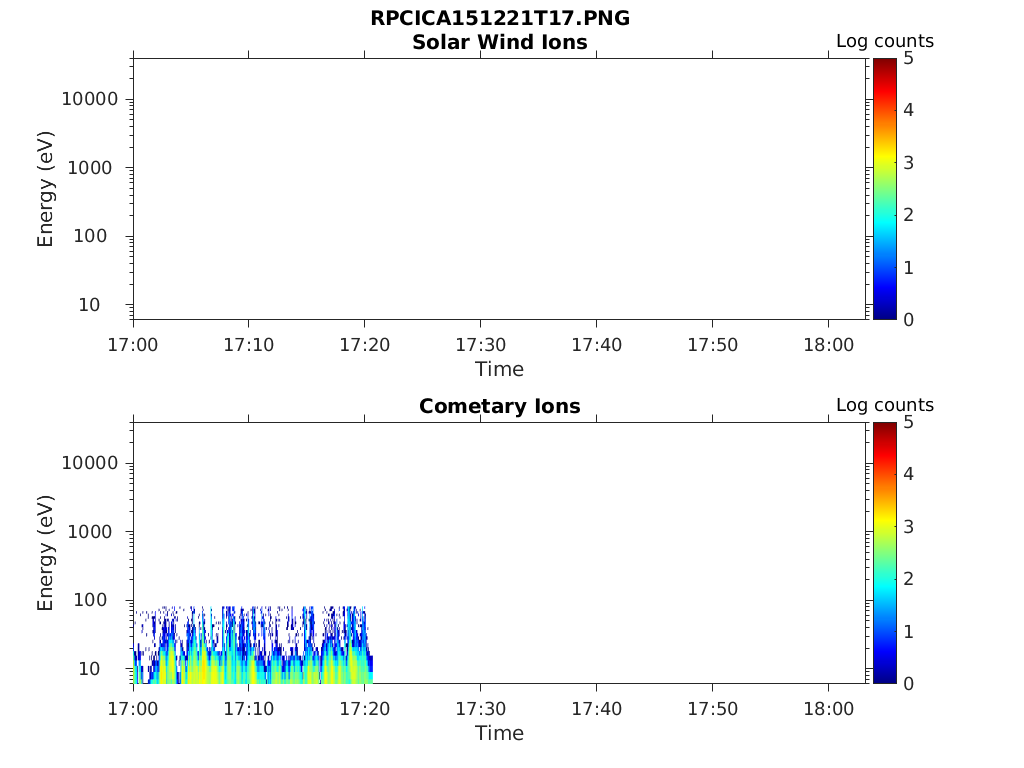Click the 17:10 tick label on bottom plot
This screenshot has height=768, width=1024.
point(248,709)
